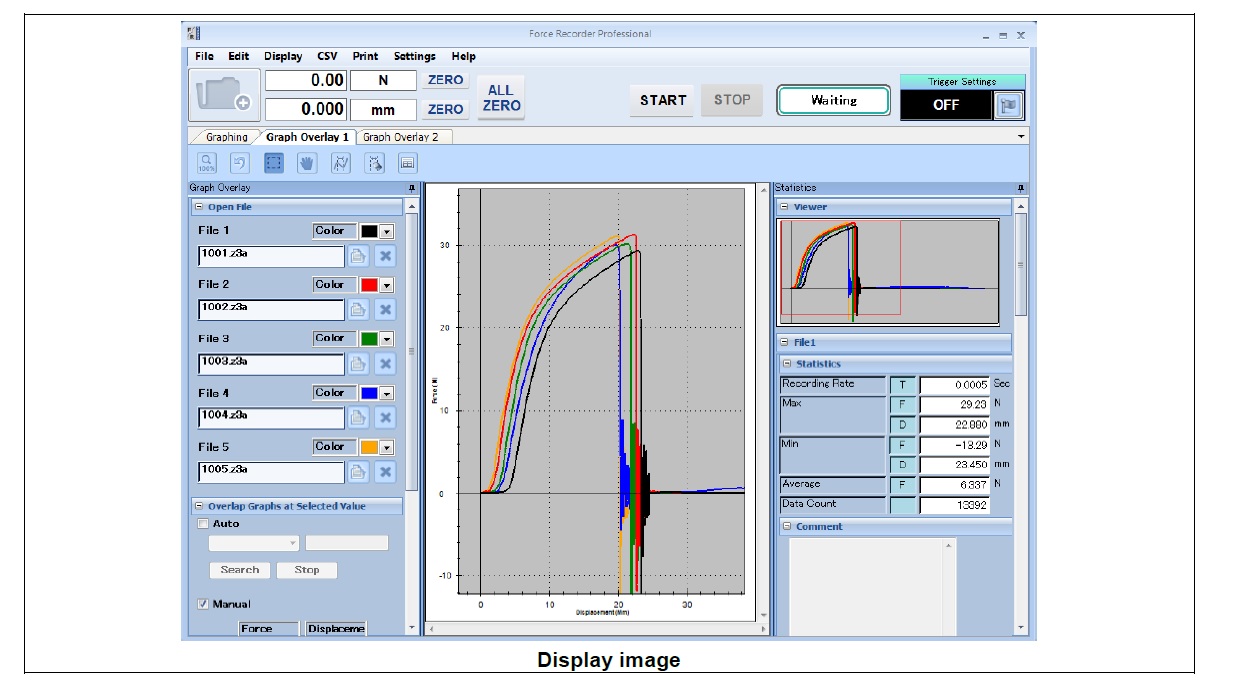Collapse the Open File section
This screenshot has height=693, width=1243.
[199, 207]
